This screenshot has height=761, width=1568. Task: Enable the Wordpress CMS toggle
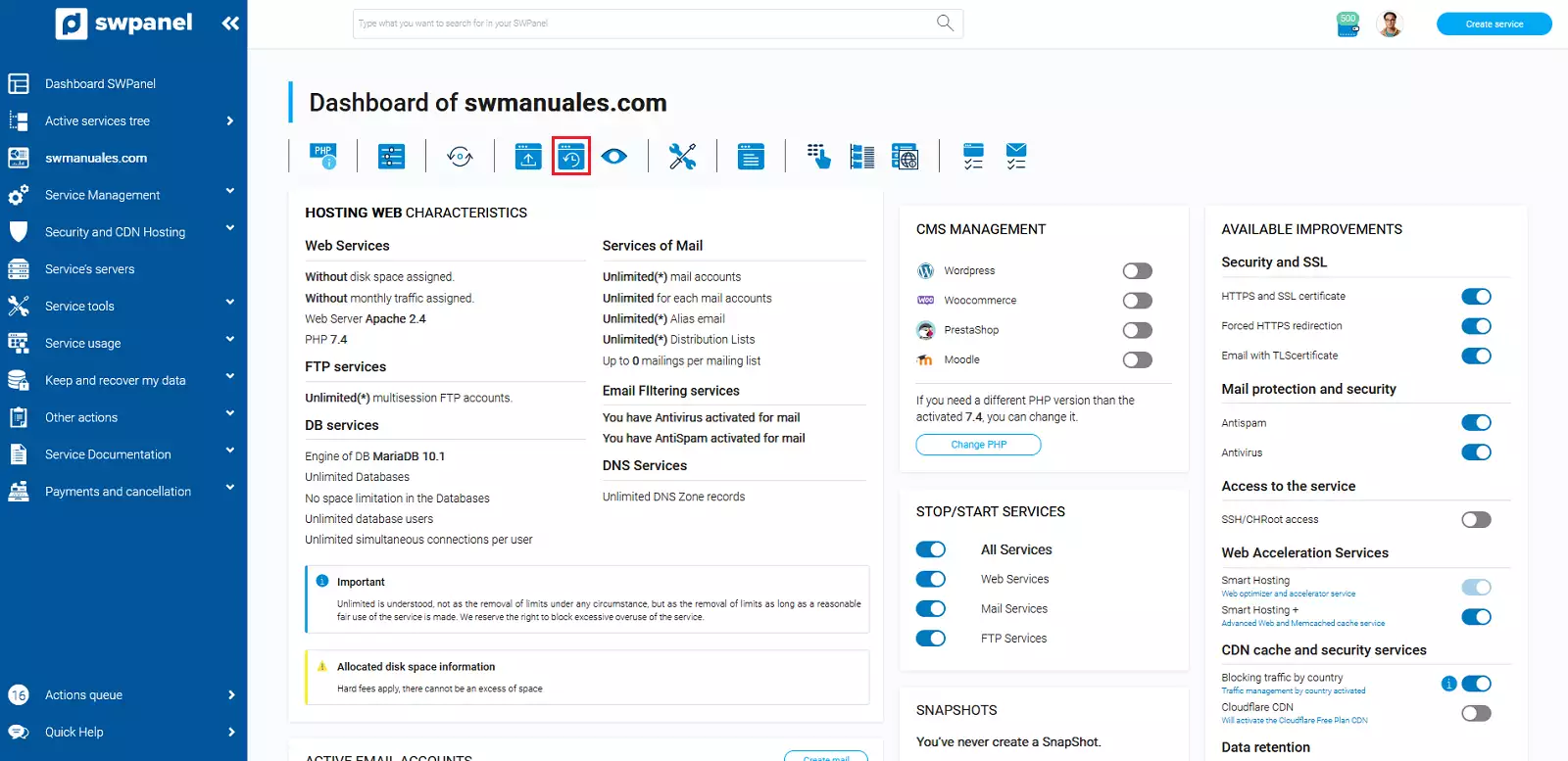[x=1137, y=271]
